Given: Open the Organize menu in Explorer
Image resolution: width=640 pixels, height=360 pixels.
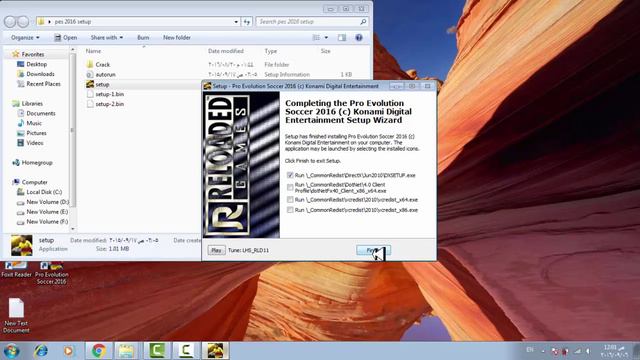Looking at the screenshot, I should 25,38.
